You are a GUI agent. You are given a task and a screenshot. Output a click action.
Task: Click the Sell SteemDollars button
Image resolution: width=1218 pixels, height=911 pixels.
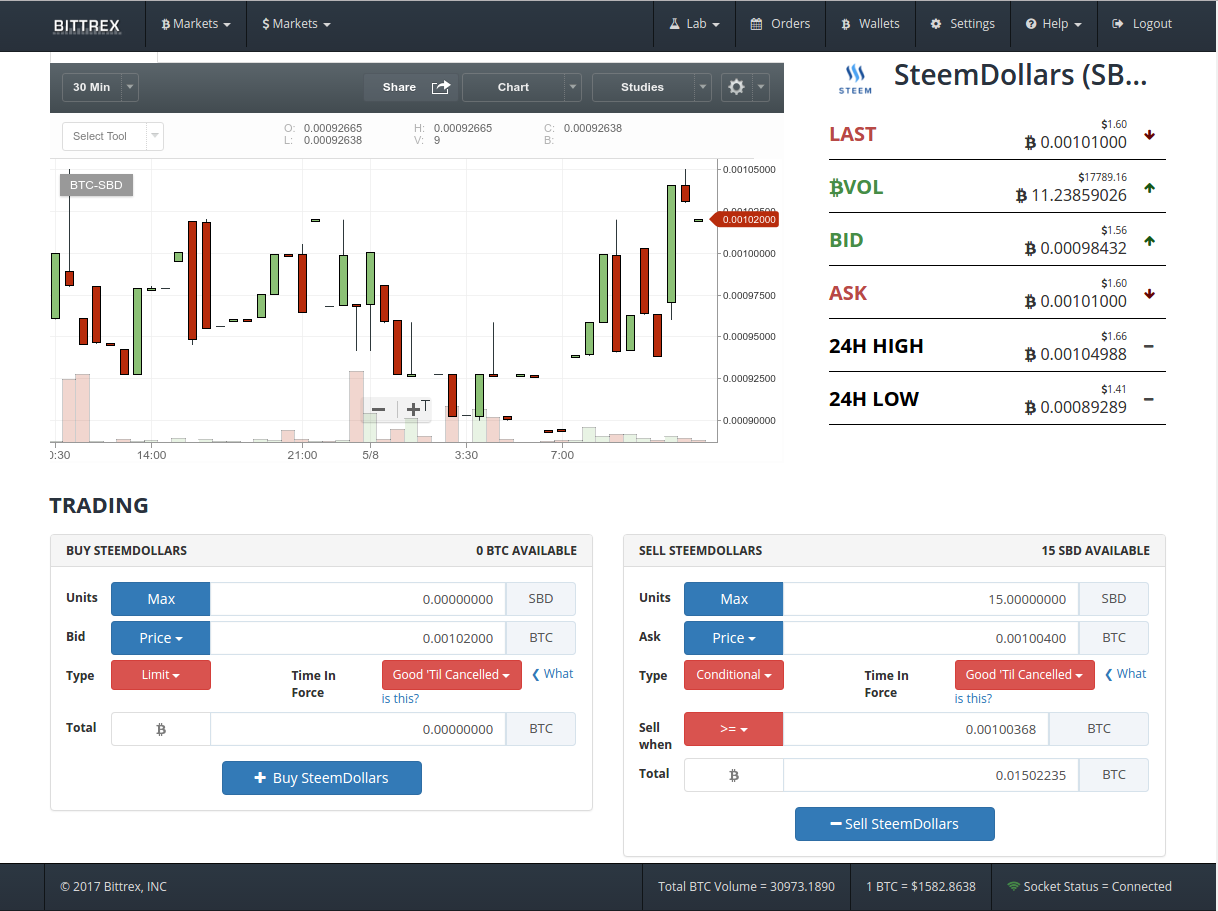point(895,824)
